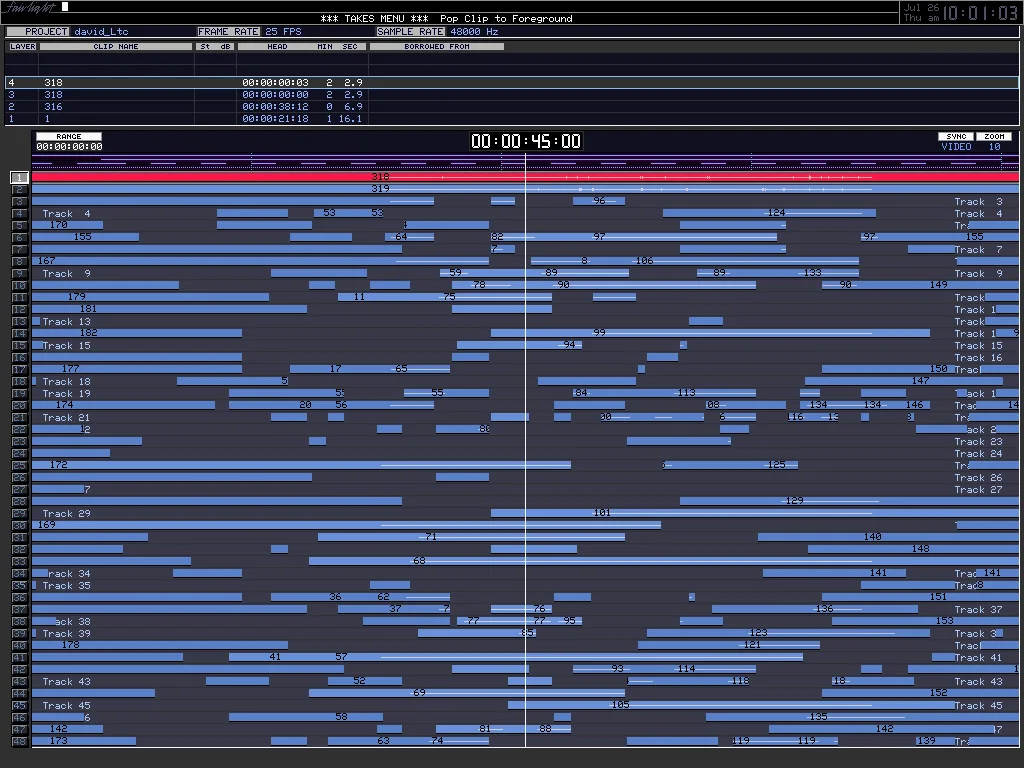Click the ZOOM value 10
Image resolution: width=1024 pixels, height=768 pixels.
(994, 147)
